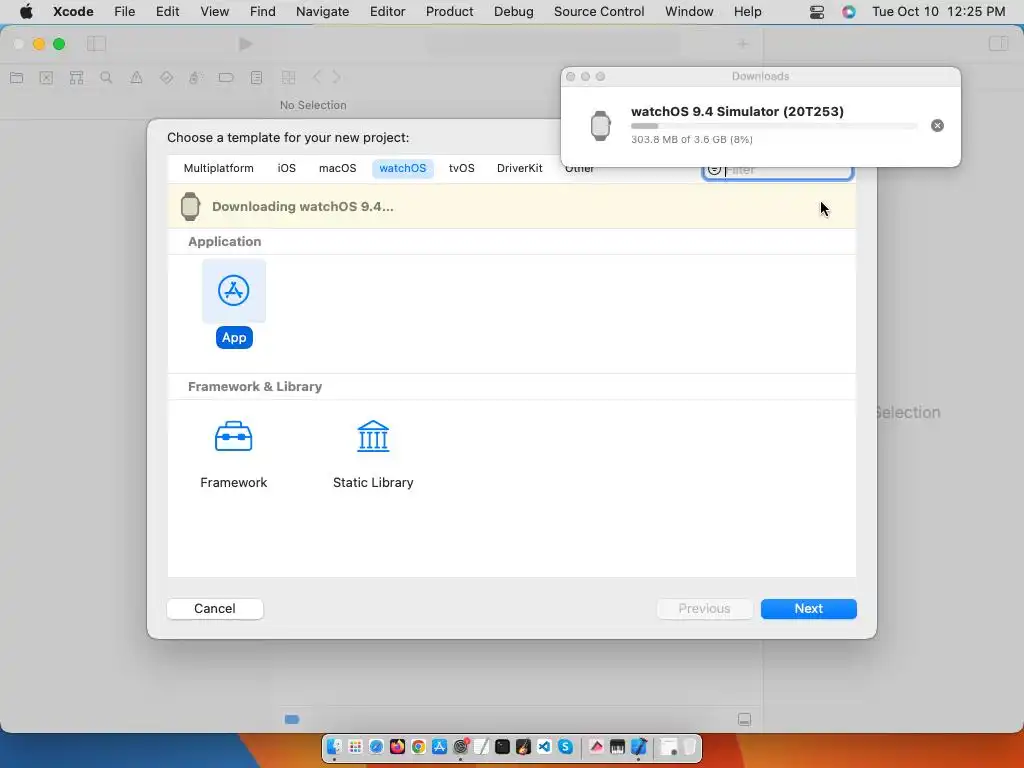The width and height of the screenshot is (1024, 768).
Task: Open the Breakpoint navigator icon
Action: (x=226, y=78)
